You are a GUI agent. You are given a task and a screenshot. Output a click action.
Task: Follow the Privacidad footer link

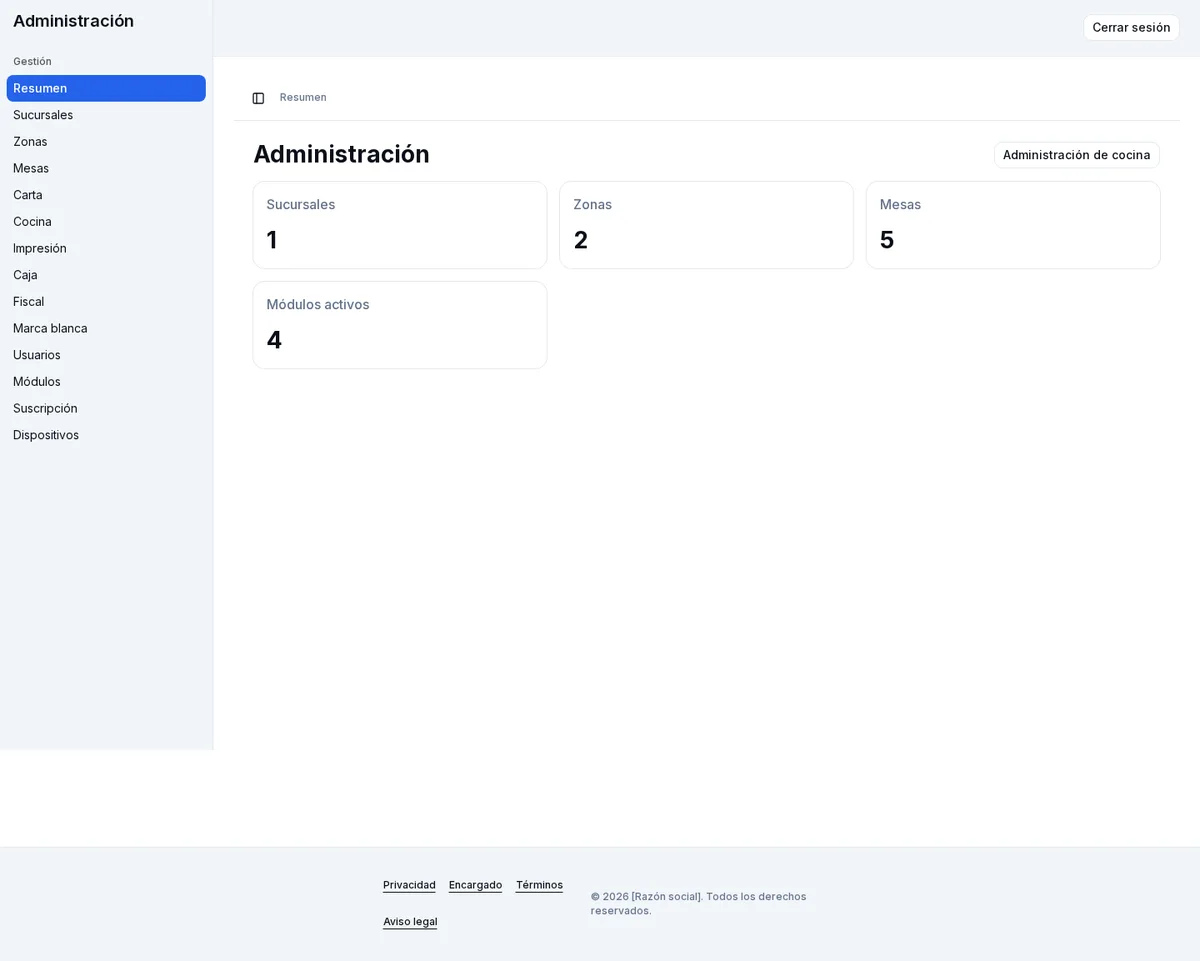(409, 885)
